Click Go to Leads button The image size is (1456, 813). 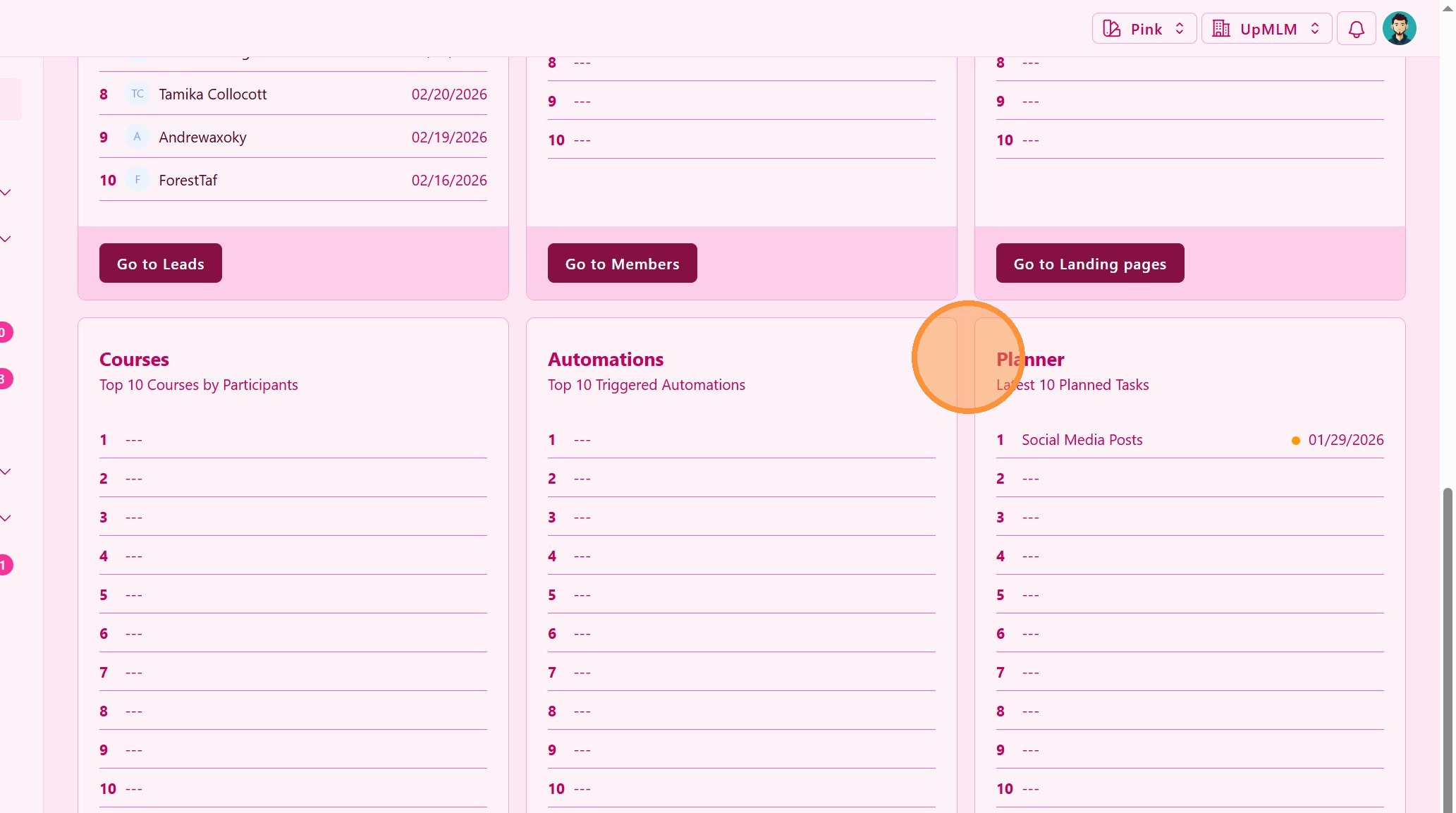160,264
